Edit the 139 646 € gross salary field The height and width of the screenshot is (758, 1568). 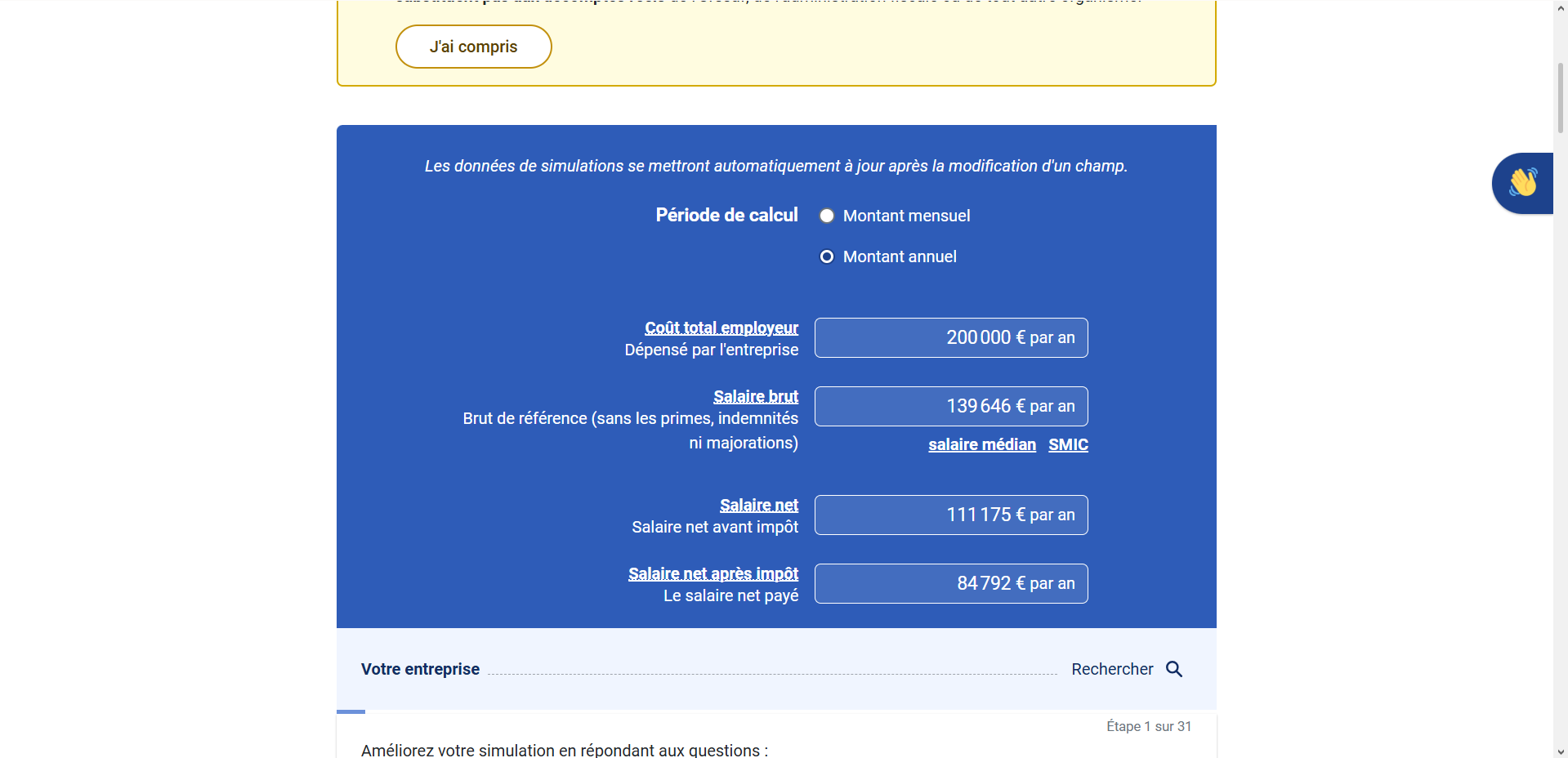pyautogui.click(x=951, y=406)
